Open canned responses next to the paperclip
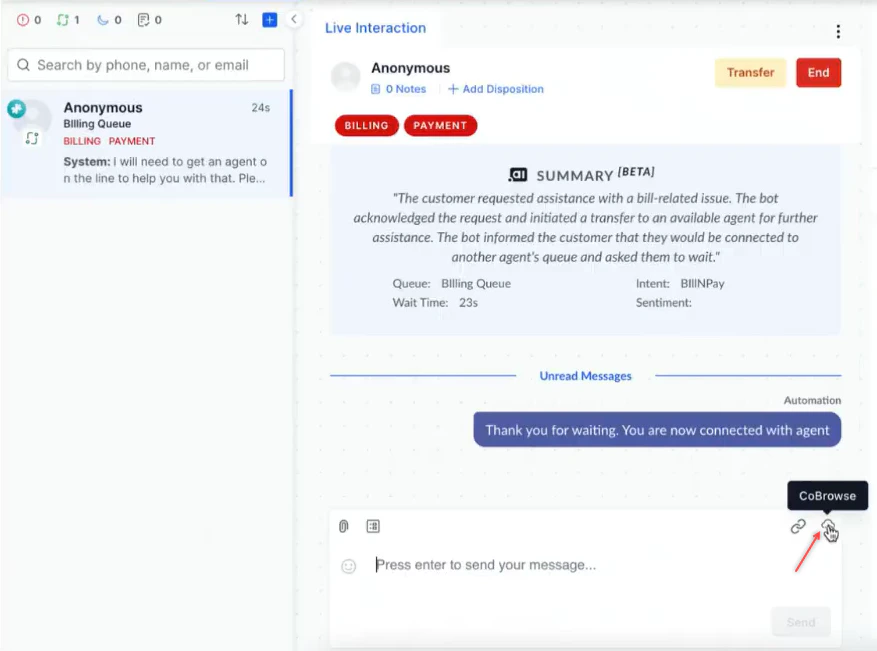The height and width of the screenshot is (651, 877). (x=374, y=526)
